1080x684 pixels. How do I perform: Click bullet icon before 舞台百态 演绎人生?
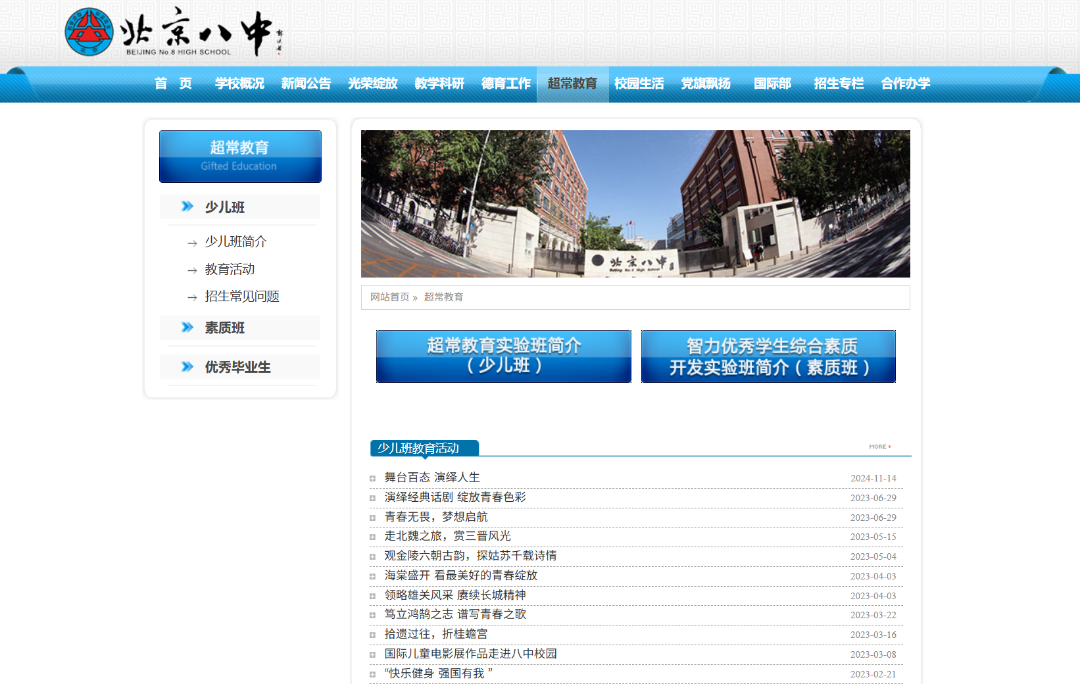tap(373, 478)
